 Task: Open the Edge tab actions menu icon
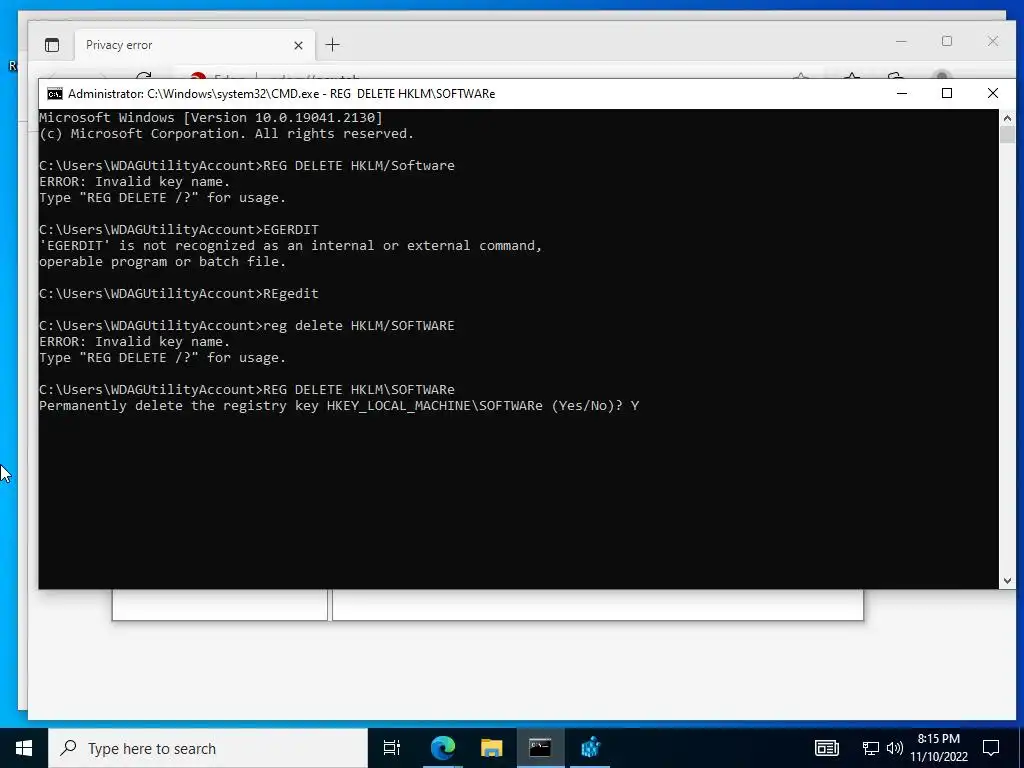coord(52,45)
